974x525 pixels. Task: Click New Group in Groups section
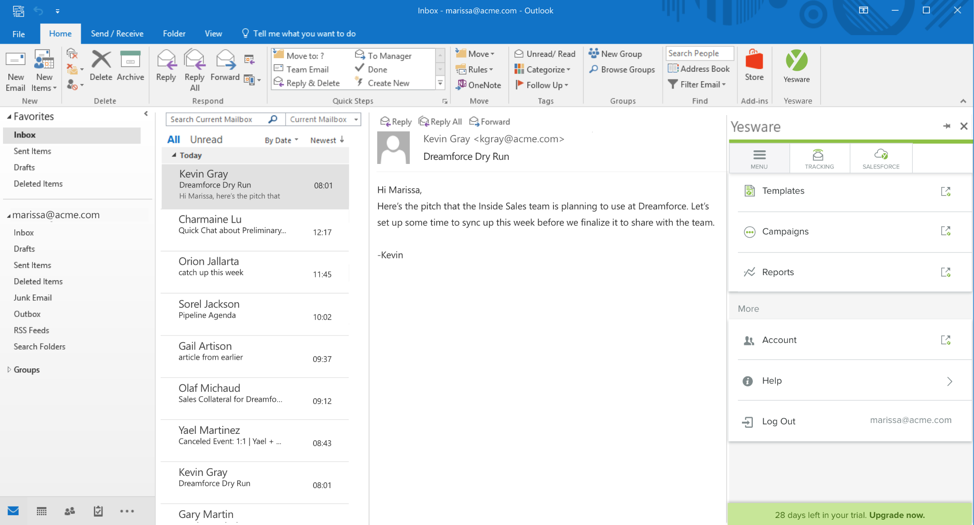616,54
